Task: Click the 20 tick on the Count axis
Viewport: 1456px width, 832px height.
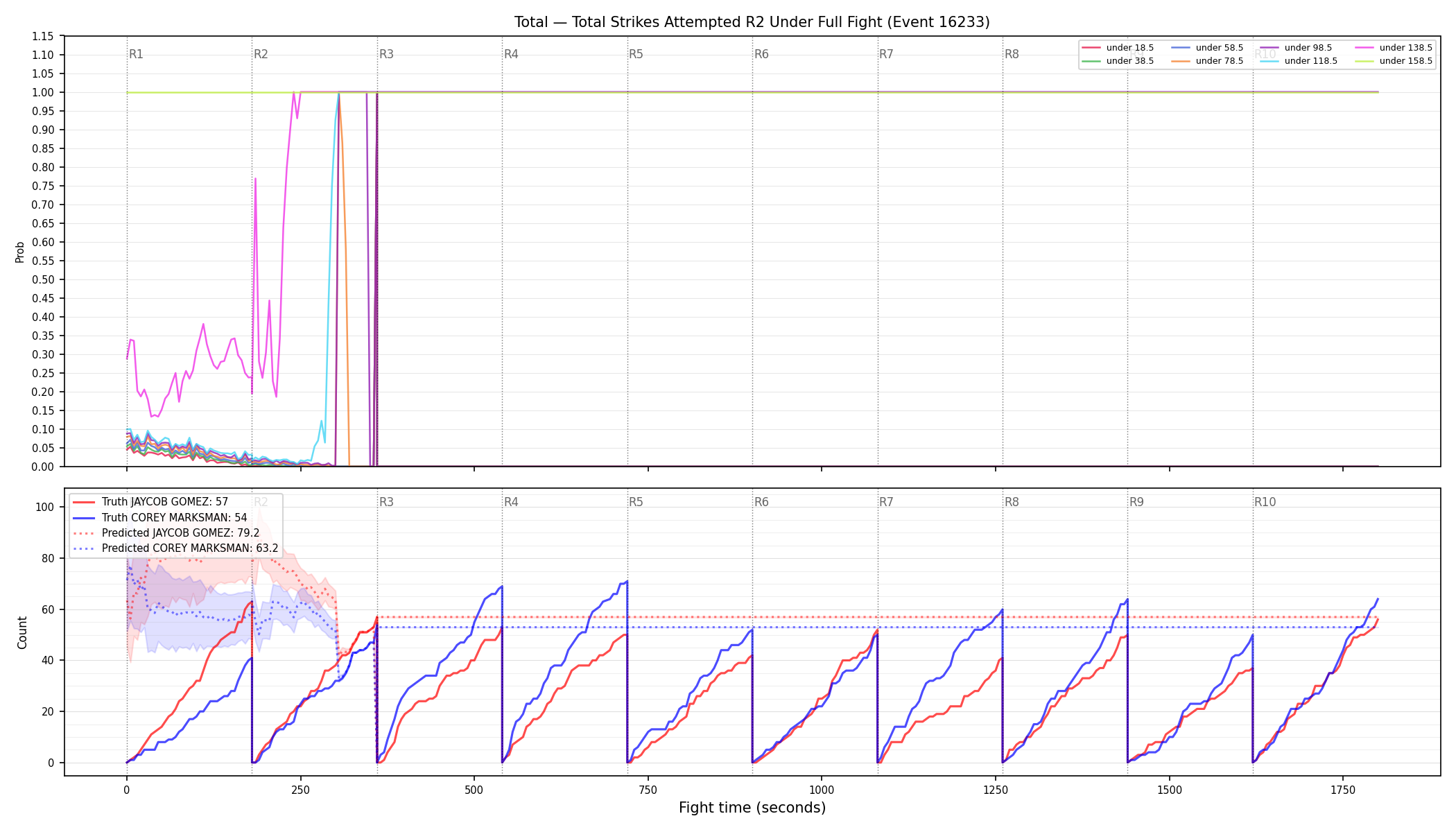Action: 48,711
